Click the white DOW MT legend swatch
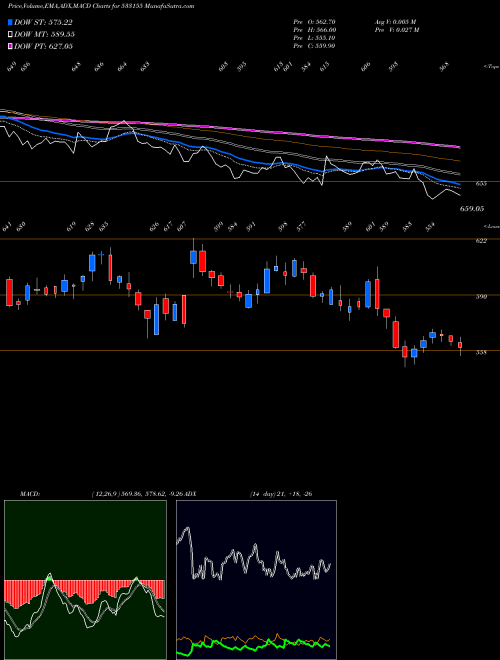Image resolution: width=500 pixels, height=660 pixels. pyautogui.click(x=10, y=34)
